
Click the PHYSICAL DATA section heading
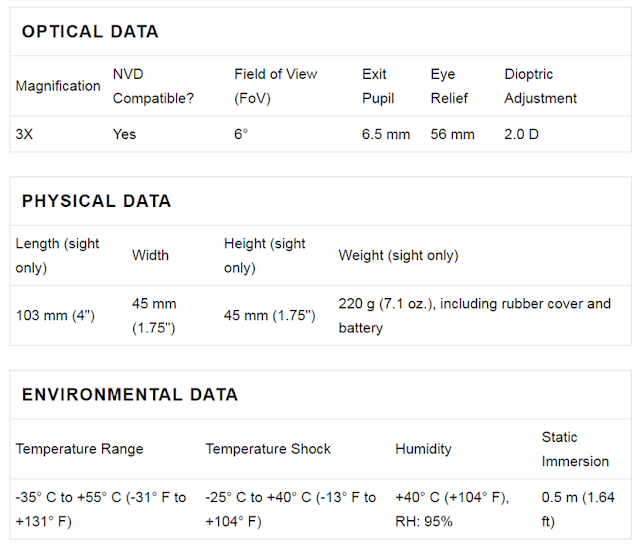(96, 201)
